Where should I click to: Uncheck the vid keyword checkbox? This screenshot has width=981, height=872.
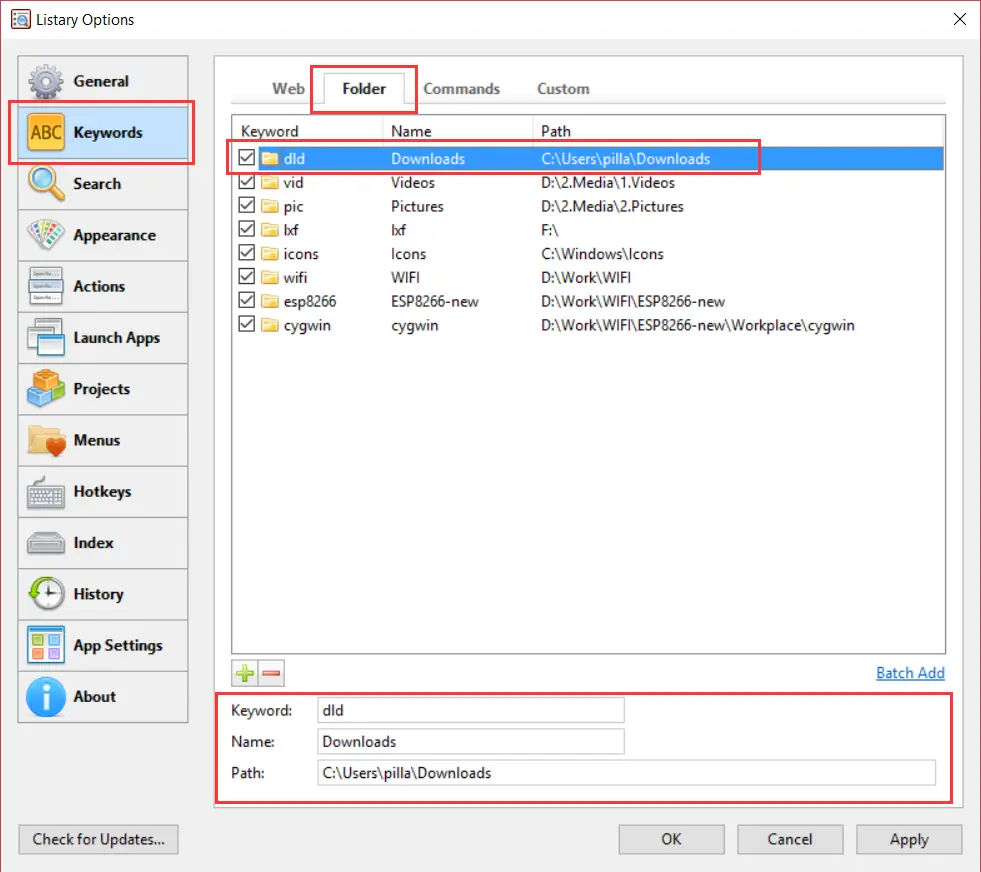pos(247,181)
